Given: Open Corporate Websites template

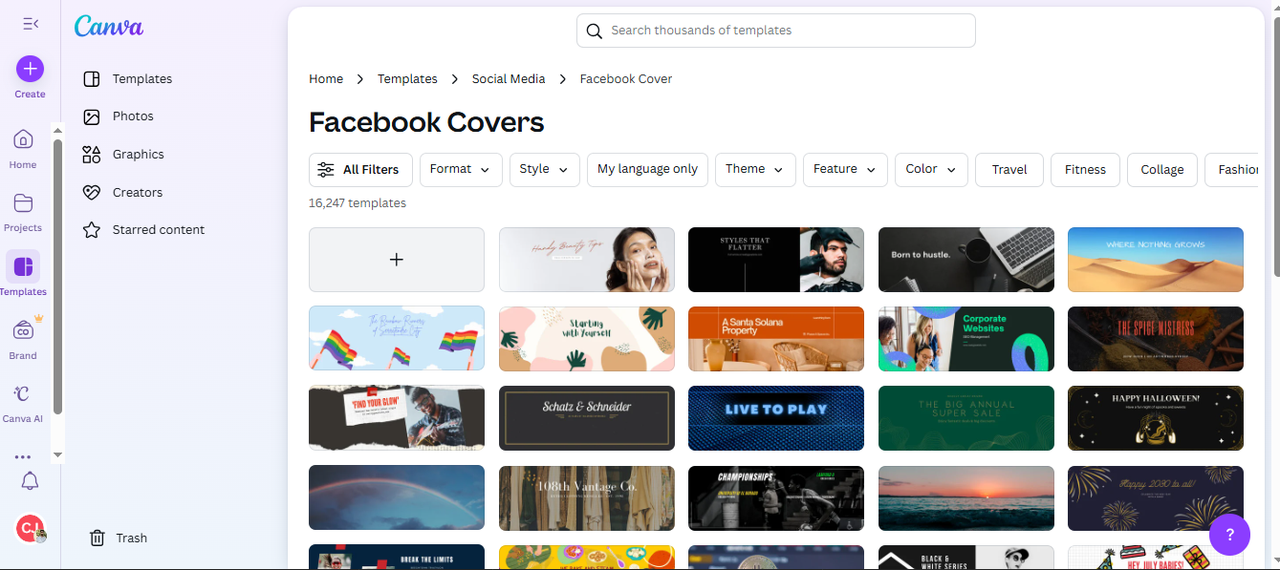Looking at the screenshot, I should tap(966, 339).
